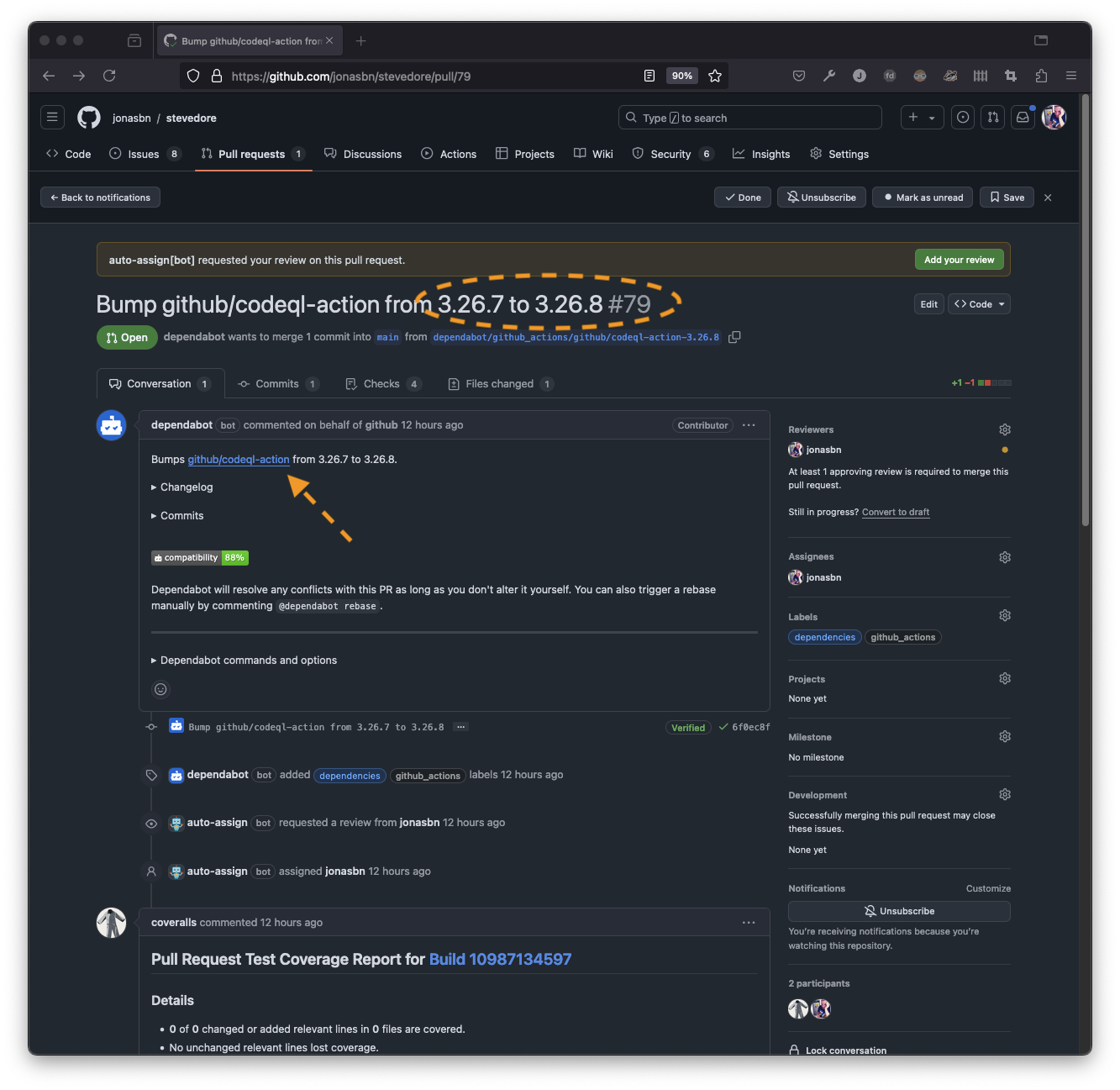Open the browser extensions puzzle icon

(1041, 76)
